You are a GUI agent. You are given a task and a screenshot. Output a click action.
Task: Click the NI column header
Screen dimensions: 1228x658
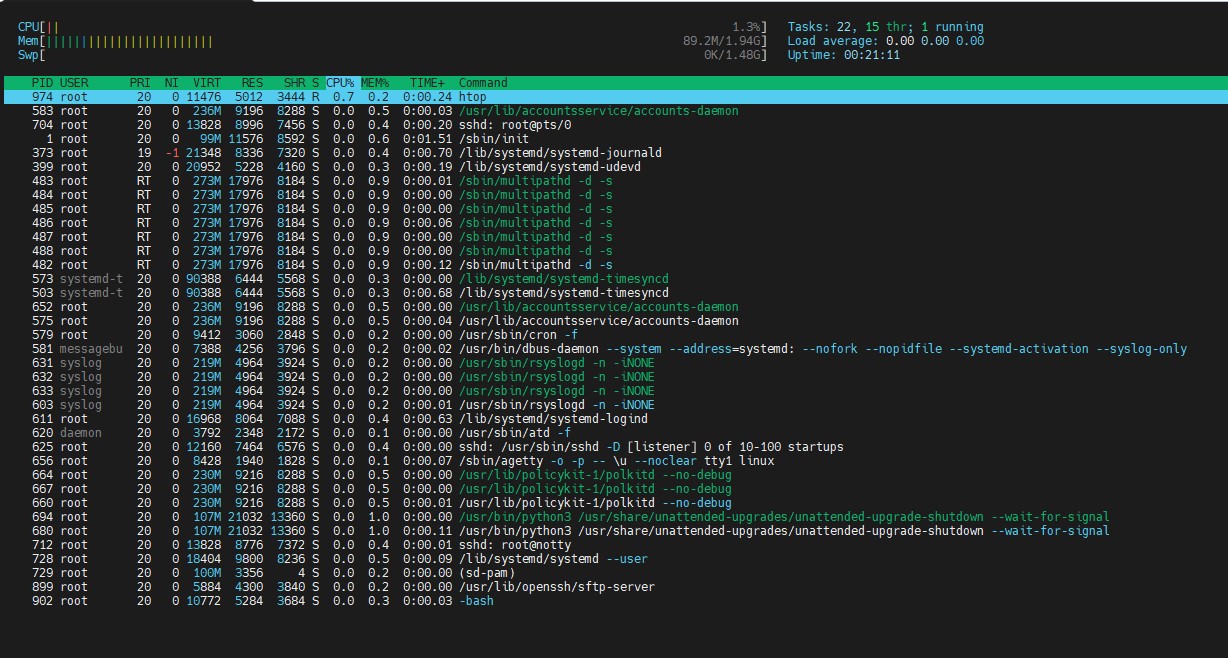click(171, 83)
